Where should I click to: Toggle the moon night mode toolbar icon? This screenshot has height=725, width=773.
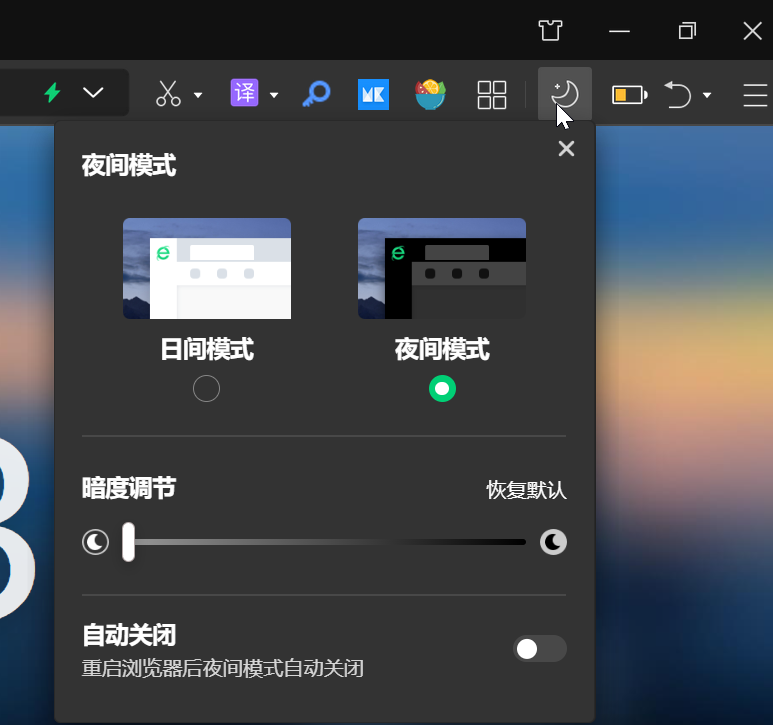[564, 94]
